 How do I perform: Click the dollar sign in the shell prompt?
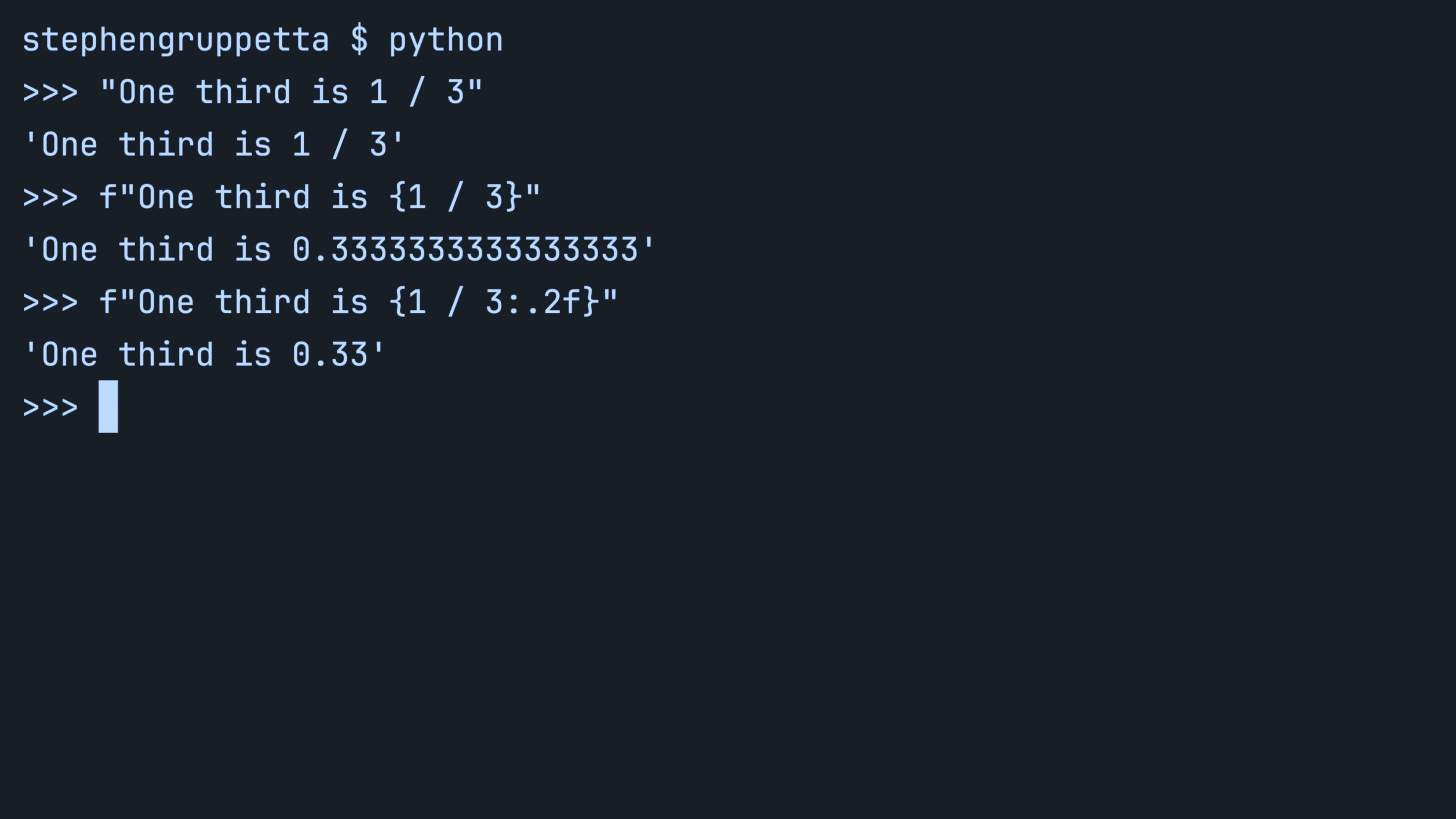359,41
